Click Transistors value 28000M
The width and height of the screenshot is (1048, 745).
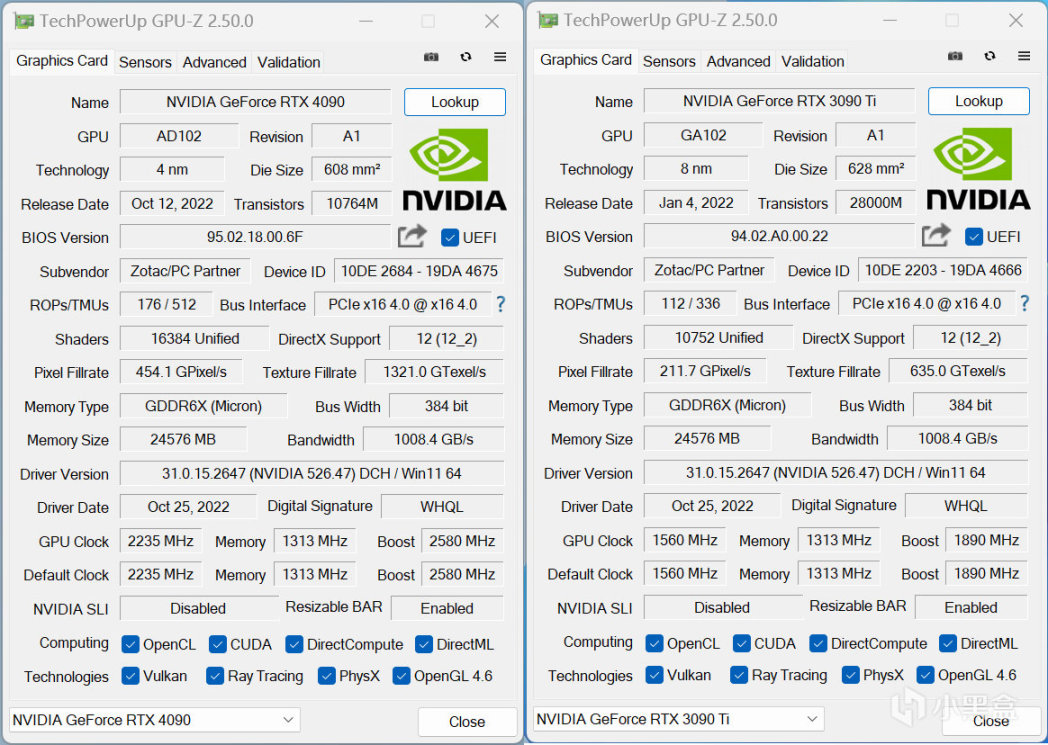tap(876, 203)
